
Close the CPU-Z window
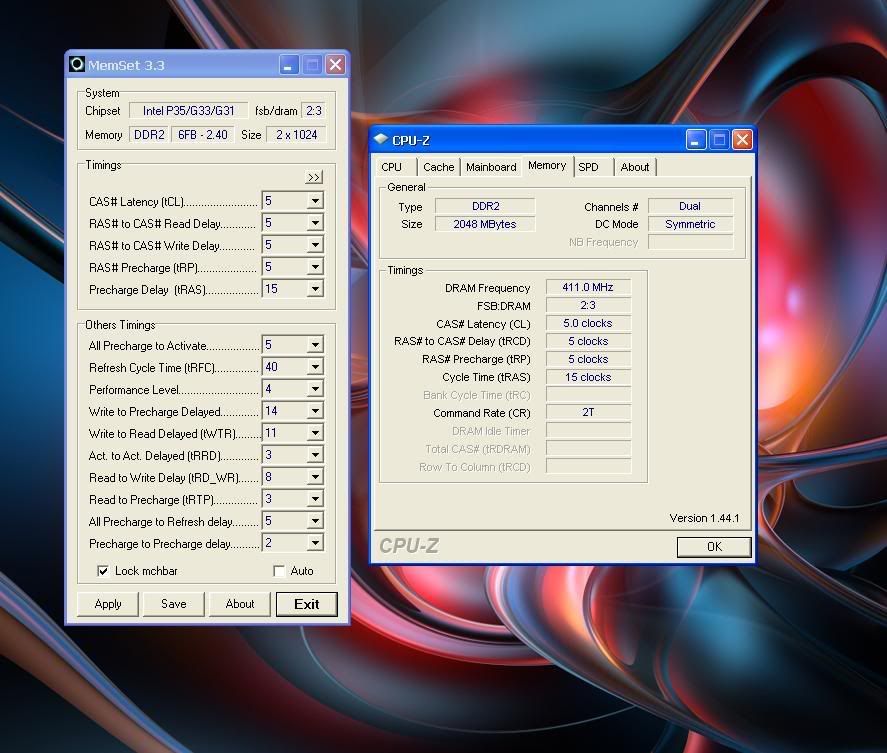(x=742, y=140)
